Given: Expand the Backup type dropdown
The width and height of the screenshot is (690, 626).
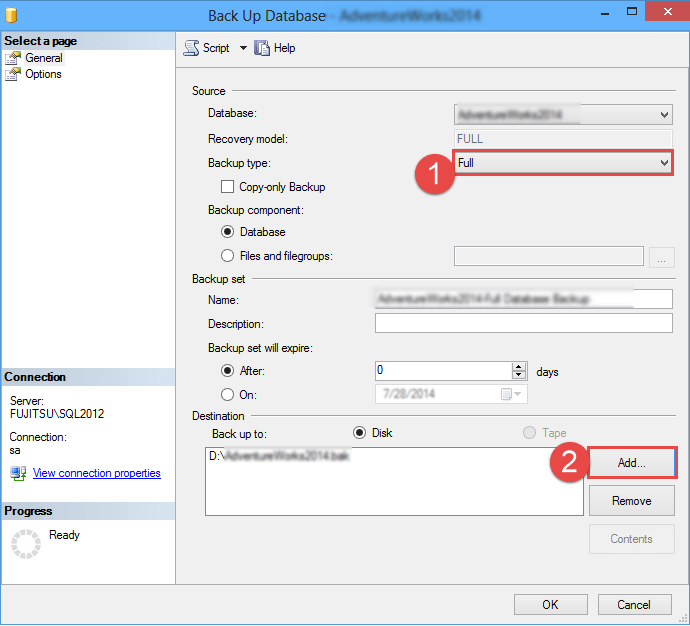Looking at the screenshot, I should coord(664,162).
